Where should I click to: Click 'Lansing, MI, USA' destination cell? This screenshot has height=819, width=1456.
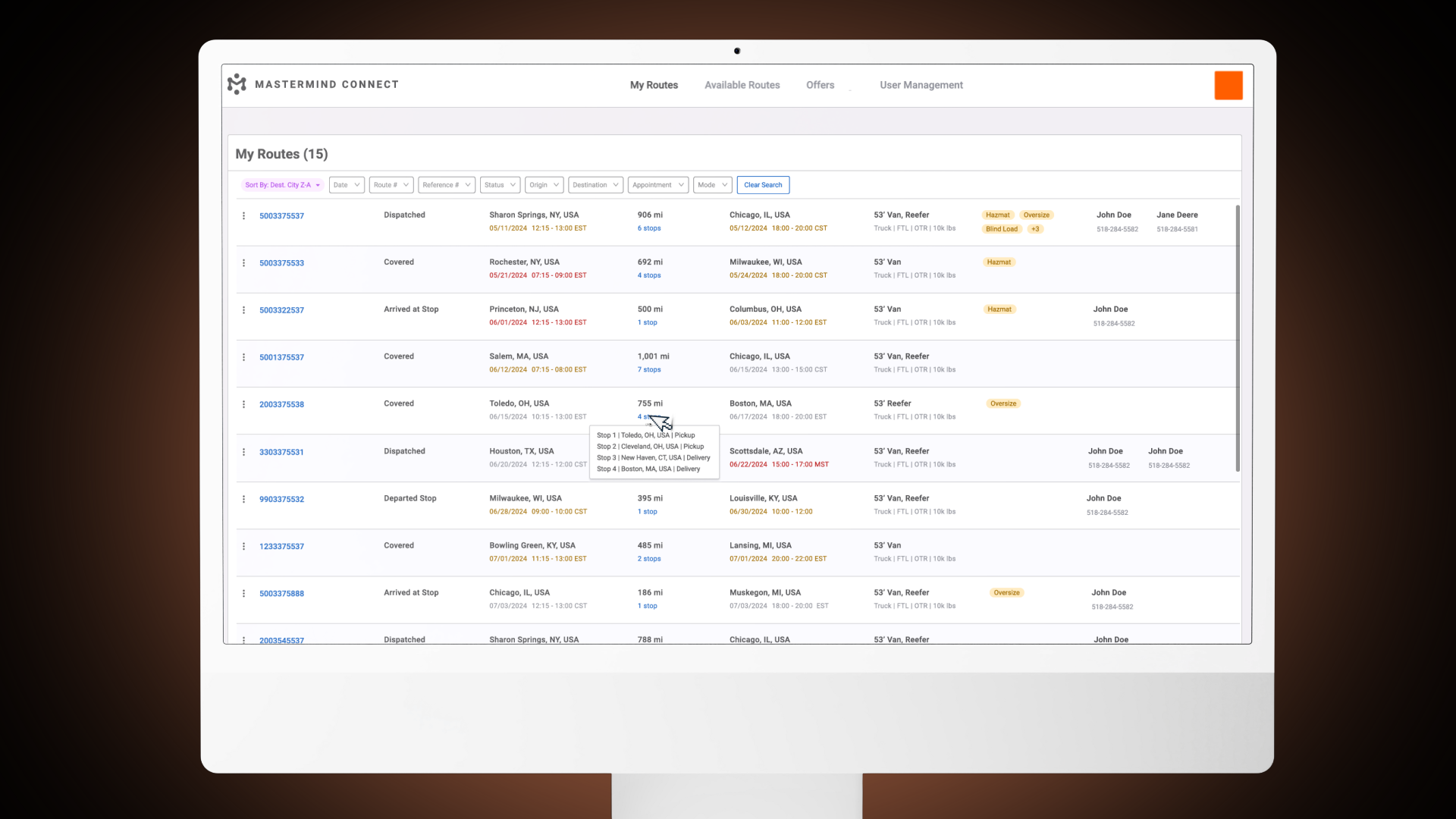760,545
